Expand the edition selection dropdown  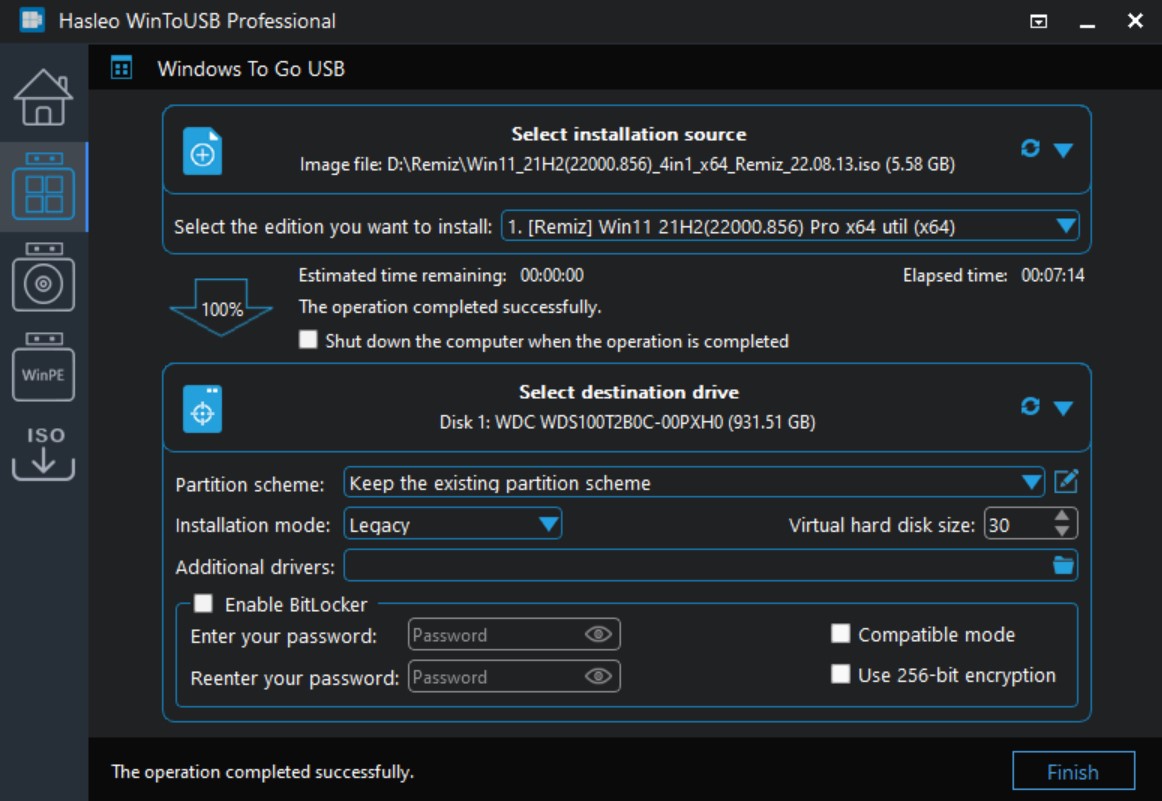(x=1066, y=226)
